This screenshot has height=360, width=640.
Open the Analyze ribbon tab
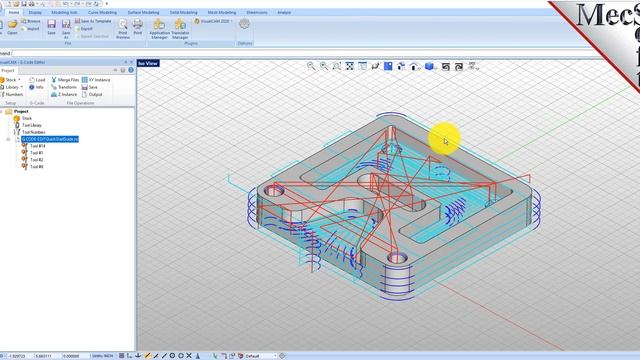pos(284,13)
